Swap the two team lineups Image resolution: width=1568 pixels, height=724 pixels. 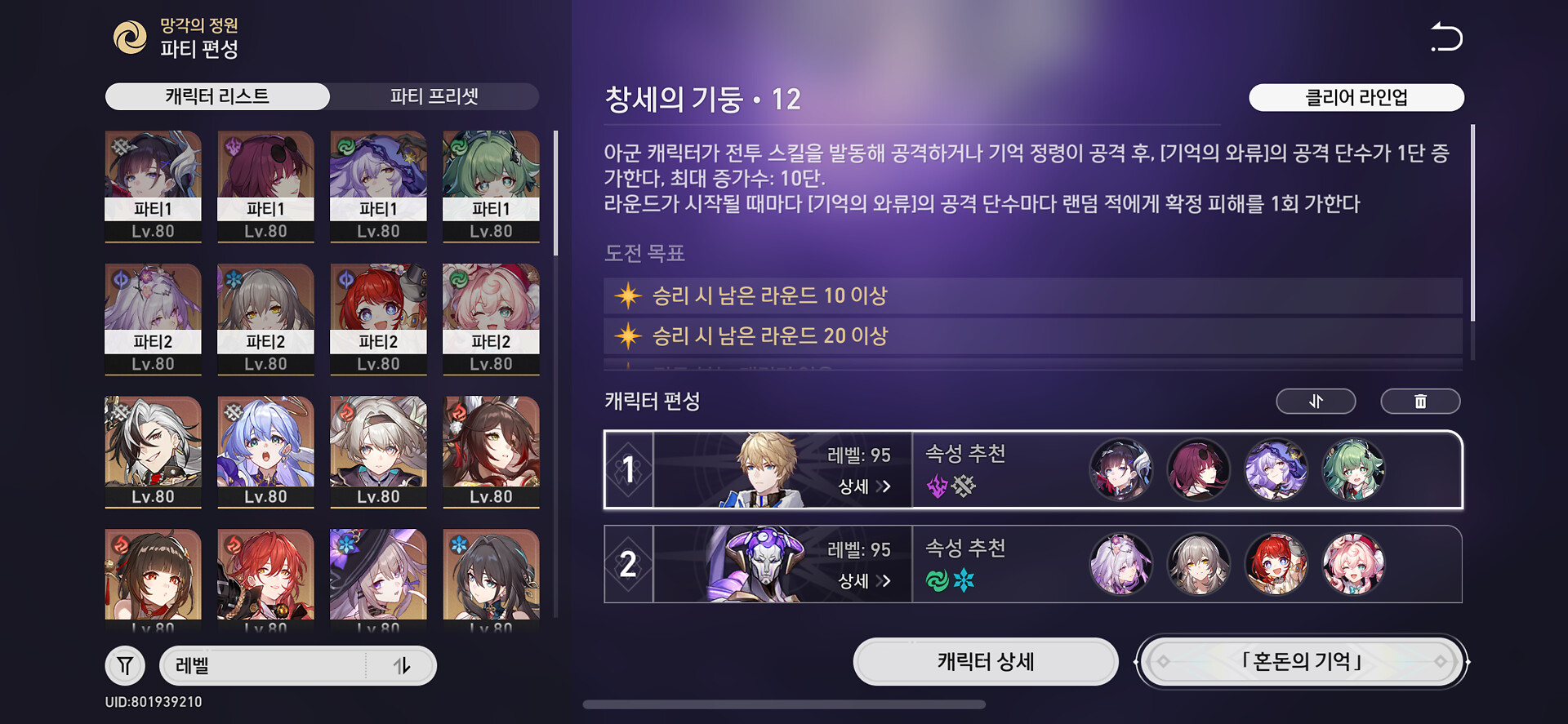pyautogui.click(x=1316, y=401)
